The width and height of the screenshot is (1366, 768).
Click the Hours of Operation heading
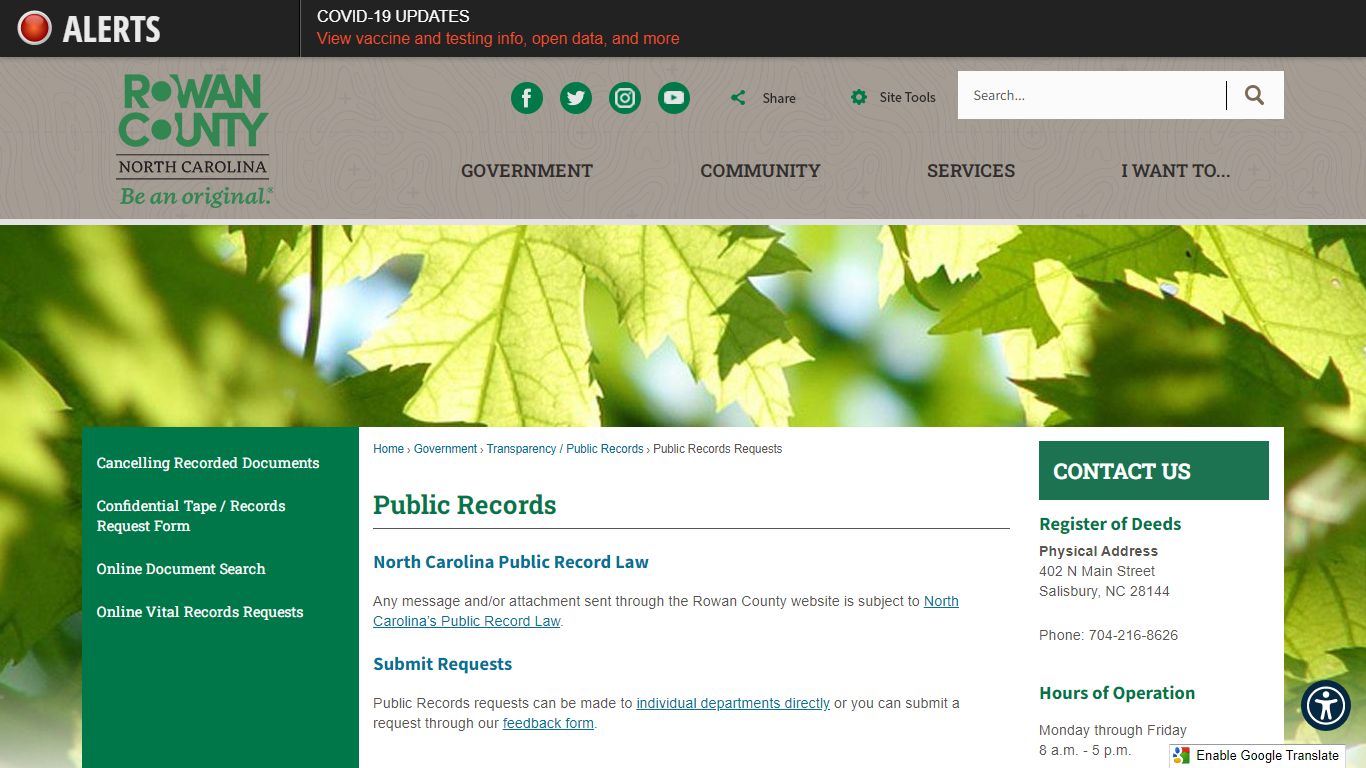[x=1117, y=693]
